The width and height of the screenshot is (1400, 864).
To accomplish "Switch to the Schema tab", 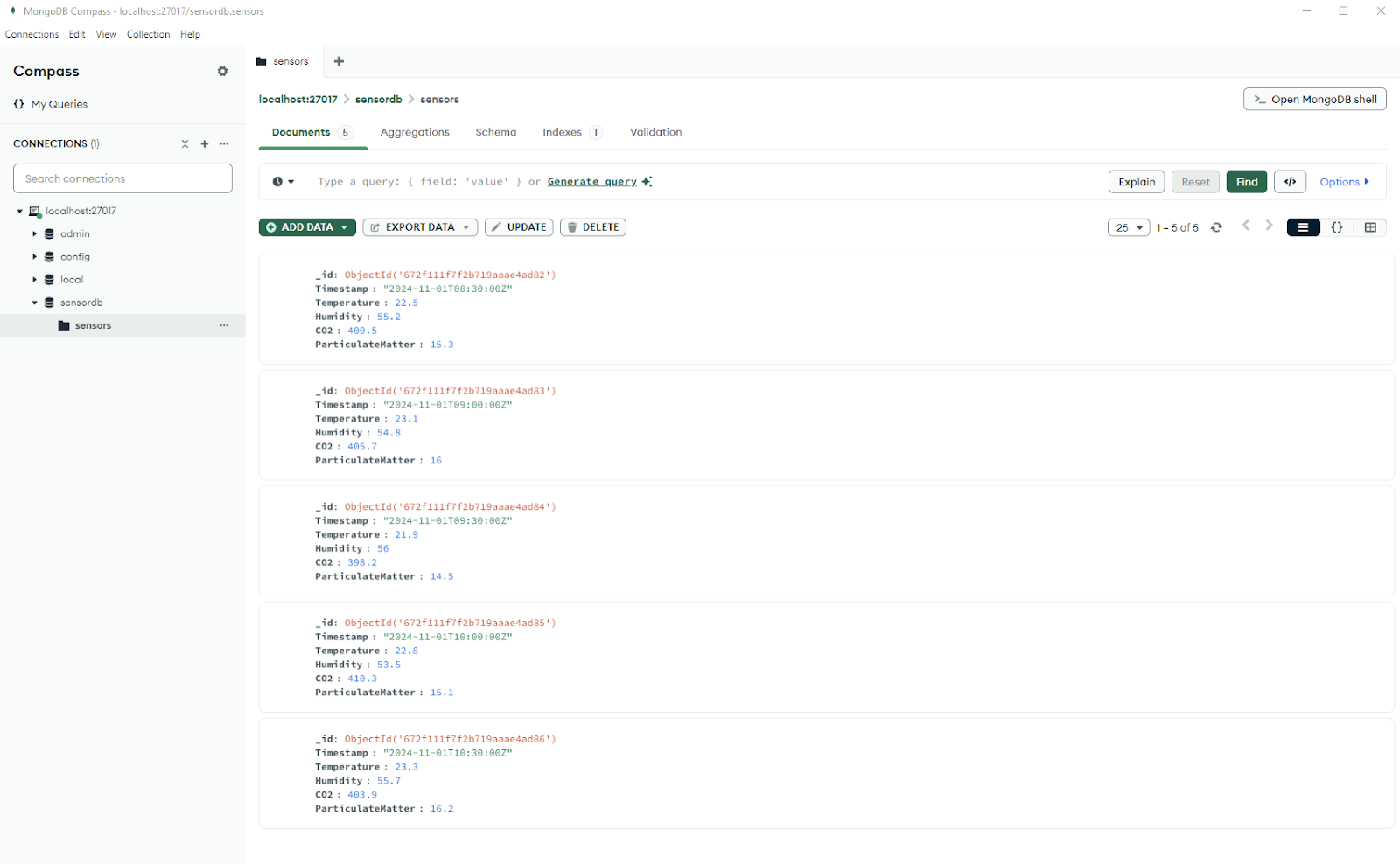I will click(x=496, y=132).
